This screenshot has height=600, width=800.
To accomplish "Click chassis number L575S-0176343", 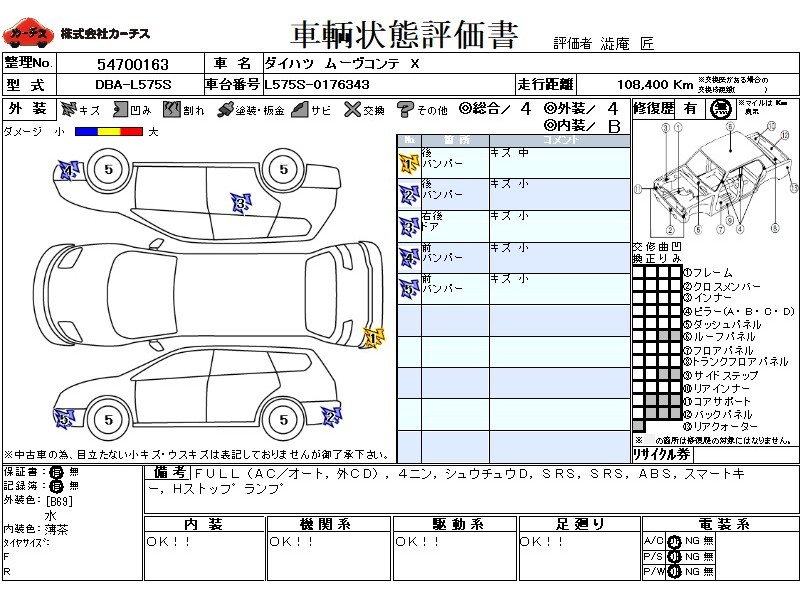I will click(316, 85).
